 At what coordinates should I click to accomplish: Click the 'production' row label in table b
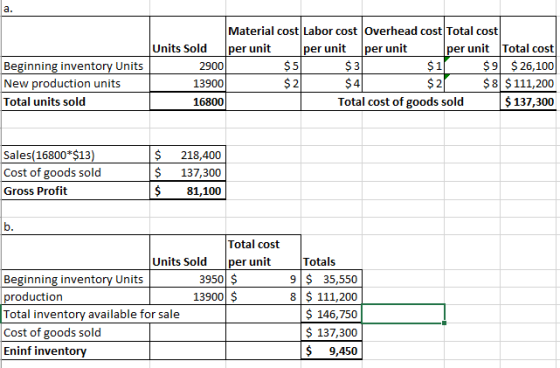click(75, 297)
